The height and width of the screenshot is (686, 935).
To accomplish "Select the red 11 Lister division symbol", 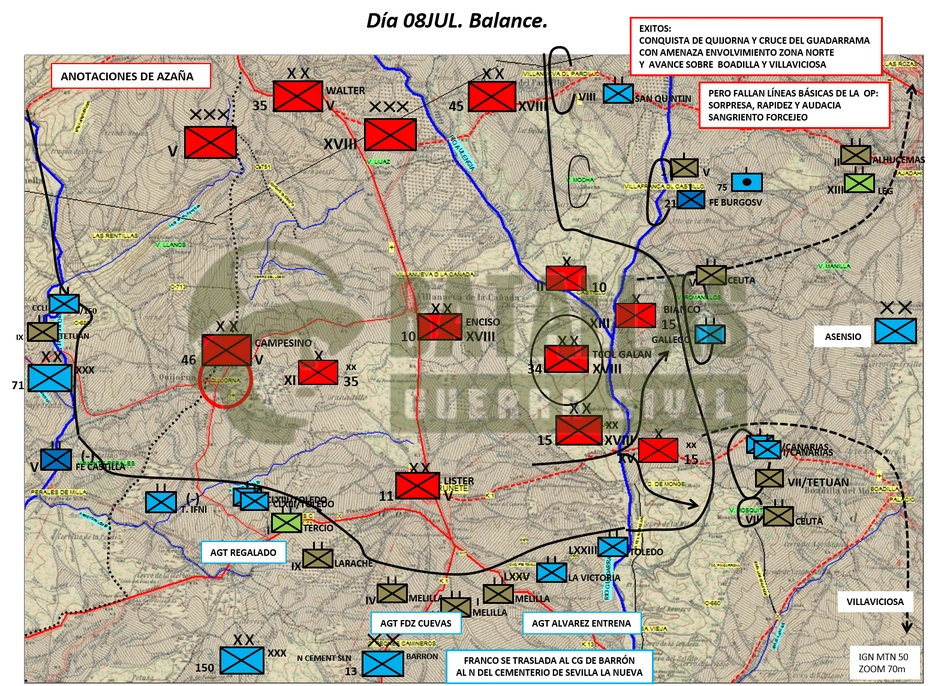I will pyautogui.click(x=417, y=486).
